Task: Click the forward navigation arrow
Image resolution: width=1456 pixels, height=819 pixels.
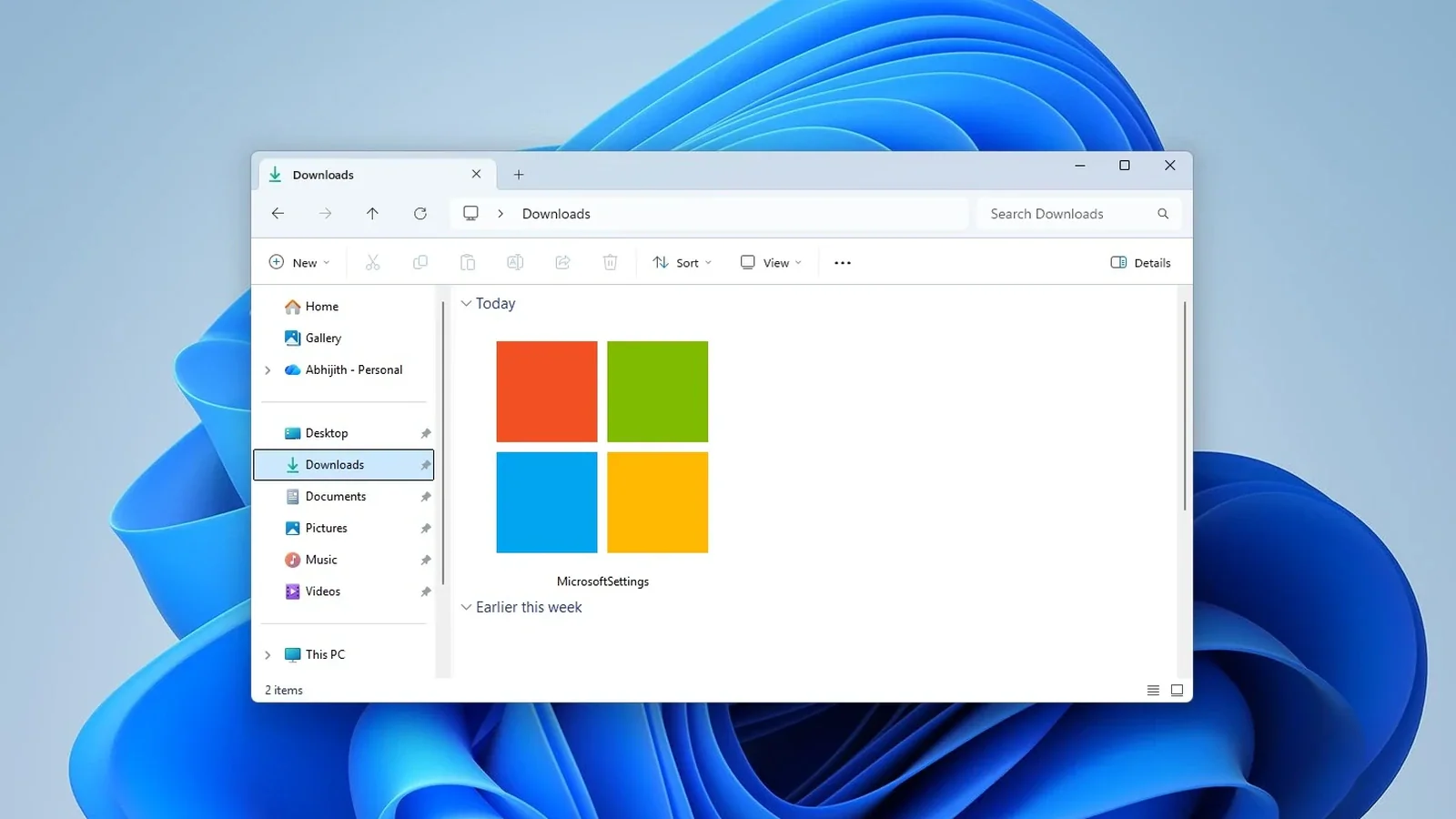Action: point(325,213)
